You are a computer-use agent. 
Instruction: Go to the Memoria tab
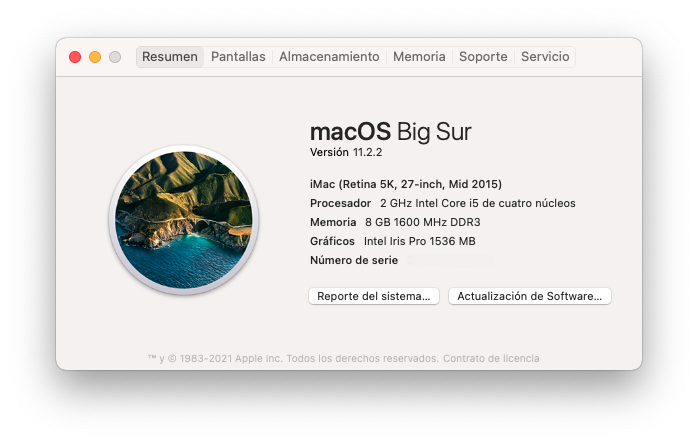(419, 57)
